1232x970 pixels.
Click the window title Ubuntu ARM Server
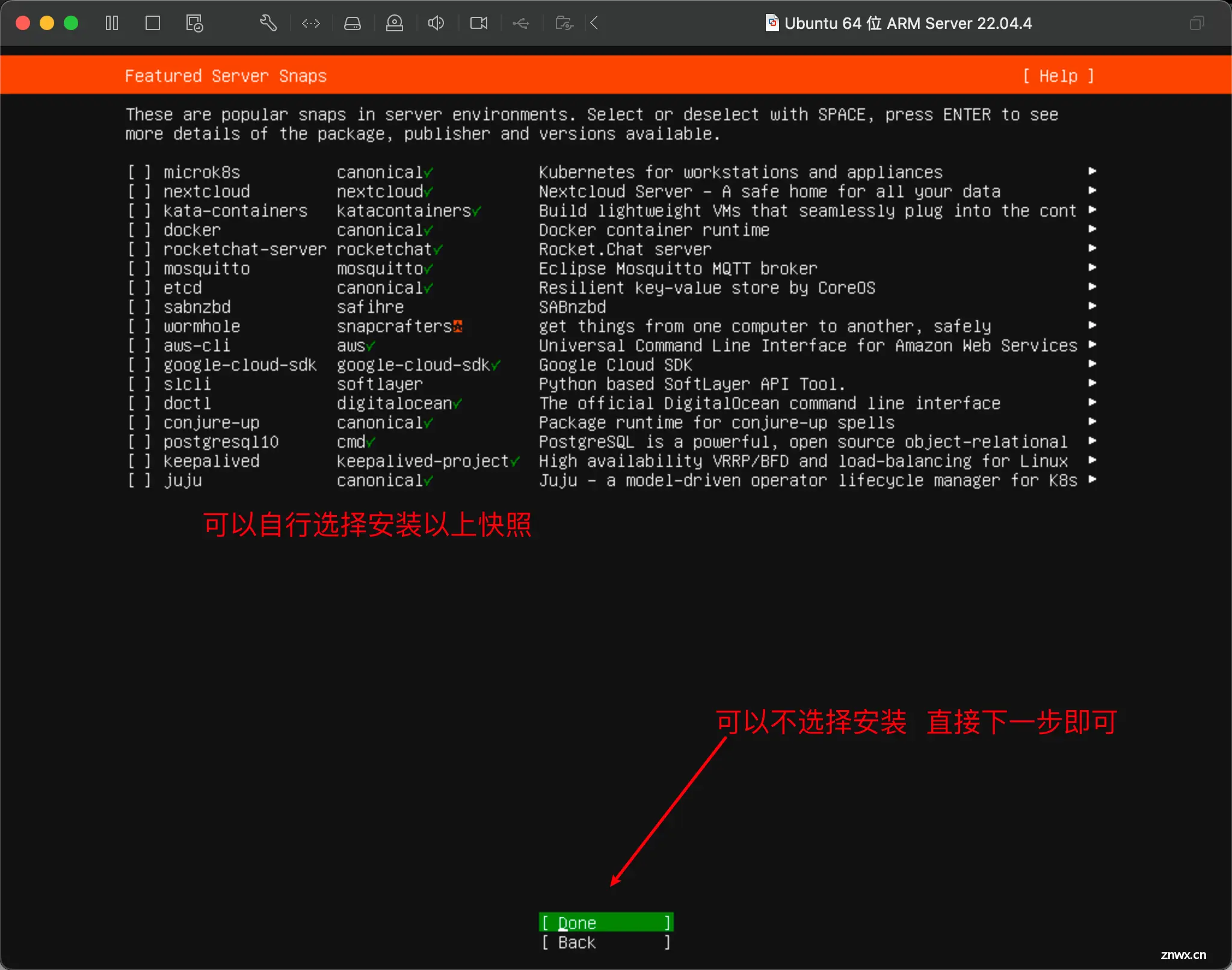pyautogui.click(x=908, y=23)
